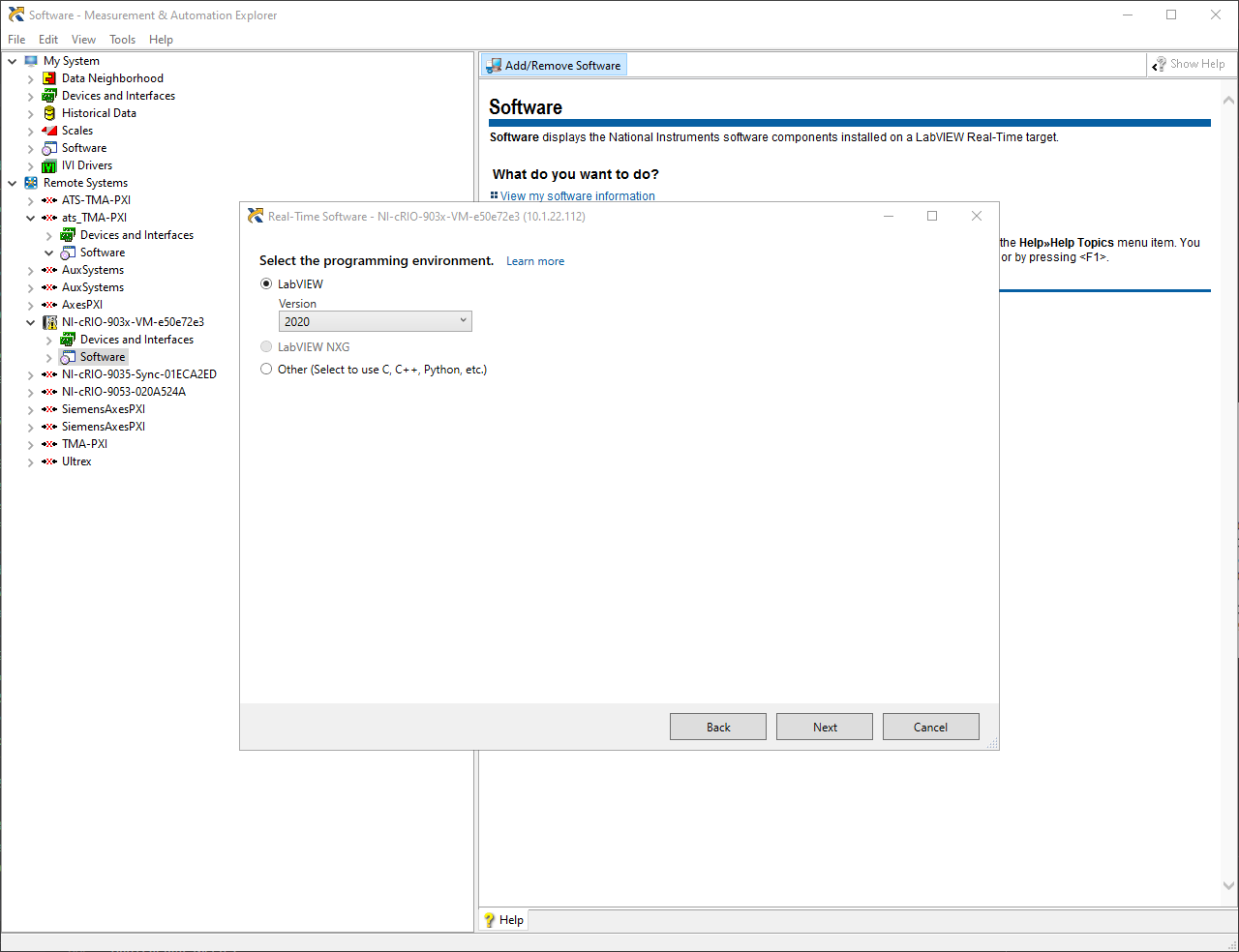
Task: Click the Remote Systems network icon
Action: [31, 183]
